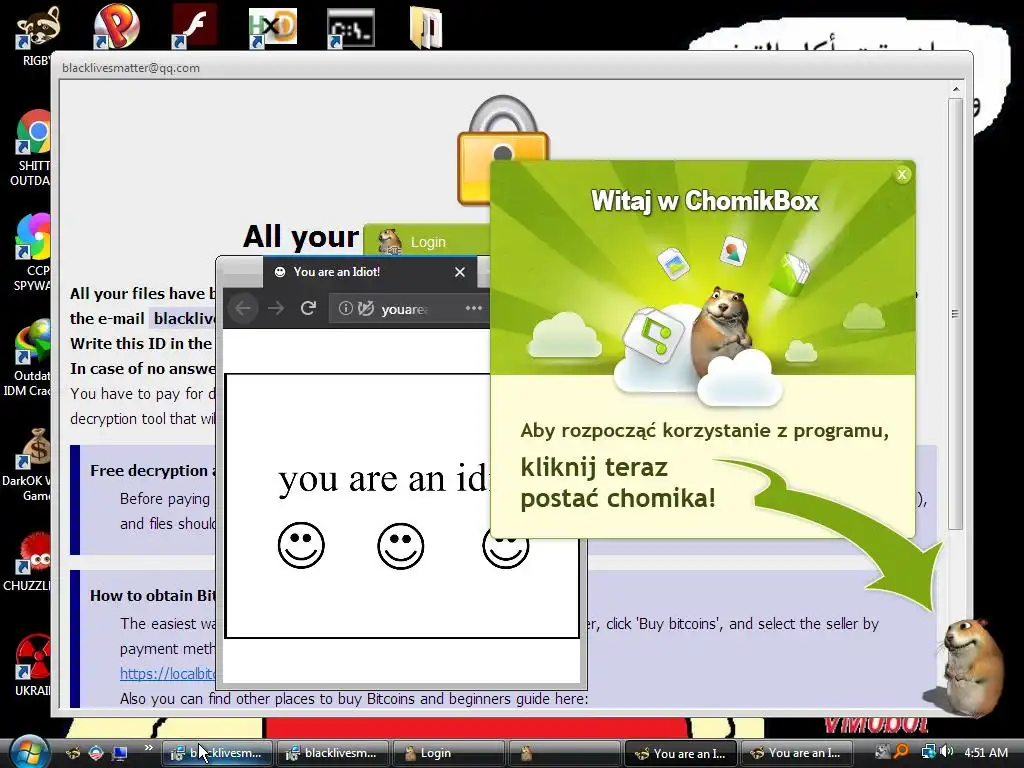The image size is (1024, 768).
Task: Click the first smiley face on the page
Action: coord(301,545)
